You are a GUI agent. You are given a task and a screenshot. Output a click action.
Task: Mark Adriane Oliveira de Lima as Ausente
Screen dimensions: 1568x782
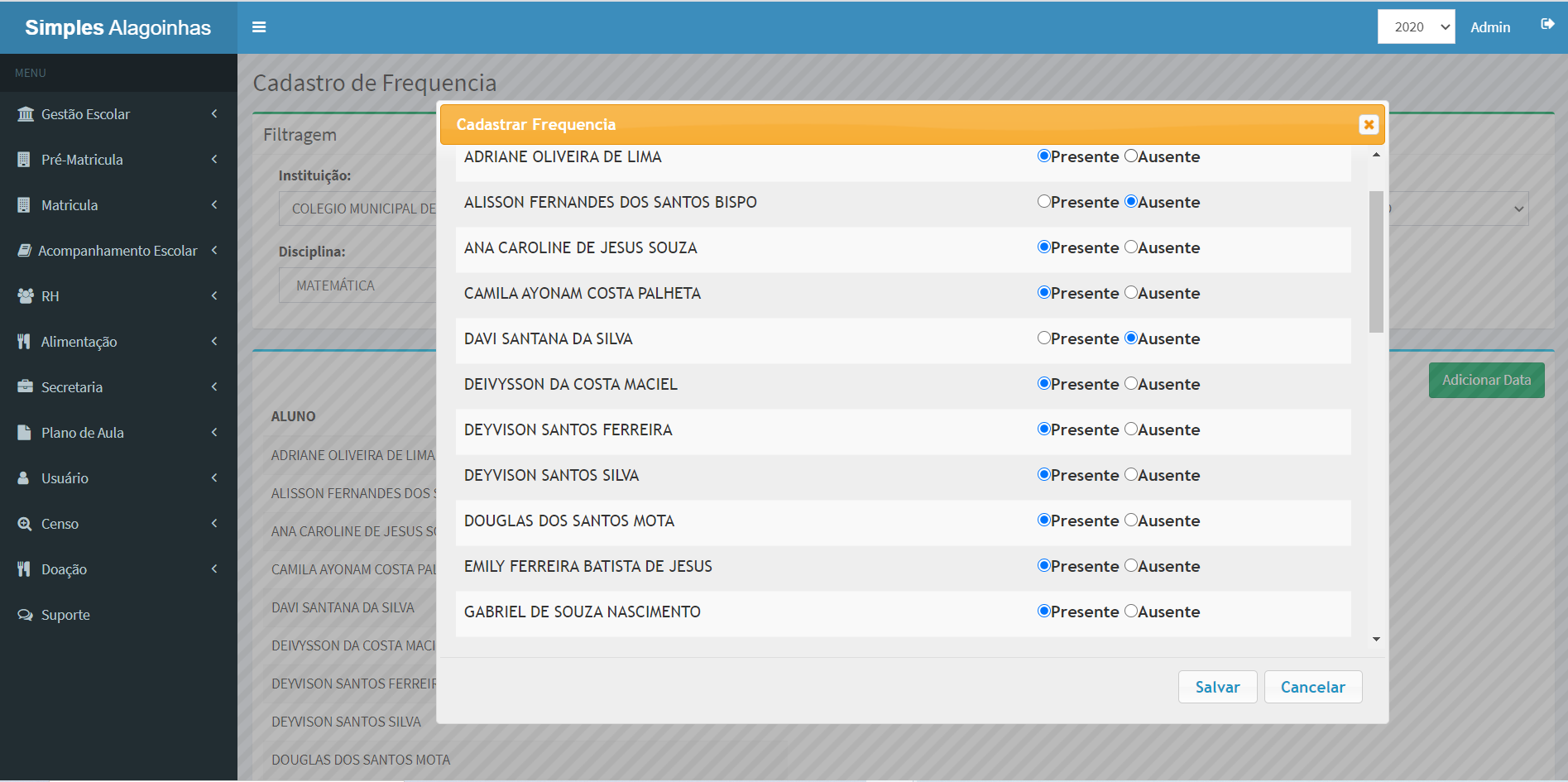click(x=1131, y=156)
